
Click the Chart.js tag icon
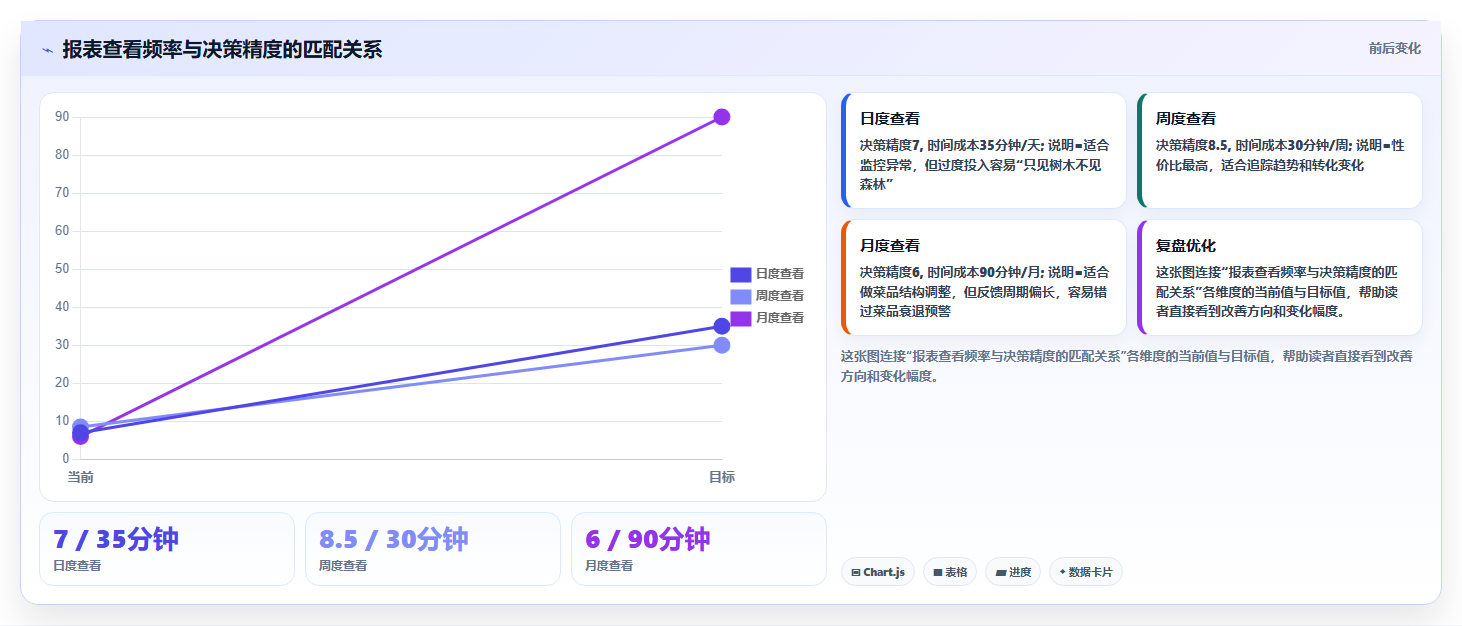[856, 573]
